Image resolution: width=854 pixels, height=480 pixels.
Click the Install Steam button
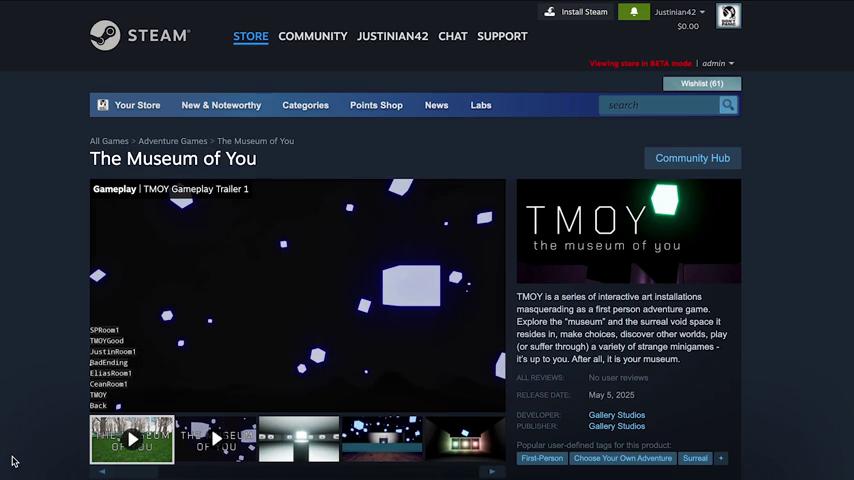pyautogui.click(x=576, y=11)
